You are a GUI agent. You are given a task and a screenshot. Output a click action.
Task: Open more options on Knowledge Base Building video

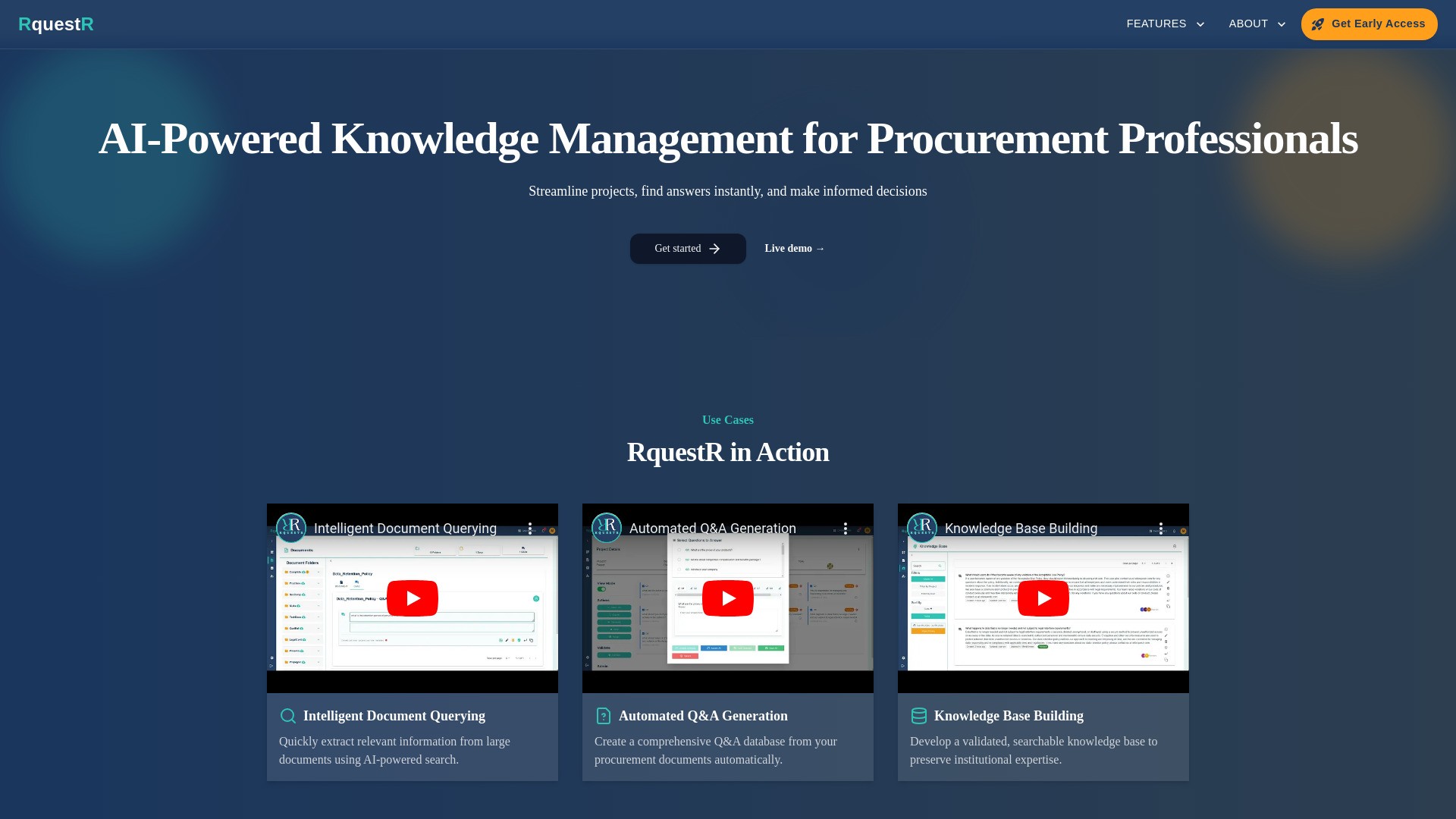point(1161,529)
